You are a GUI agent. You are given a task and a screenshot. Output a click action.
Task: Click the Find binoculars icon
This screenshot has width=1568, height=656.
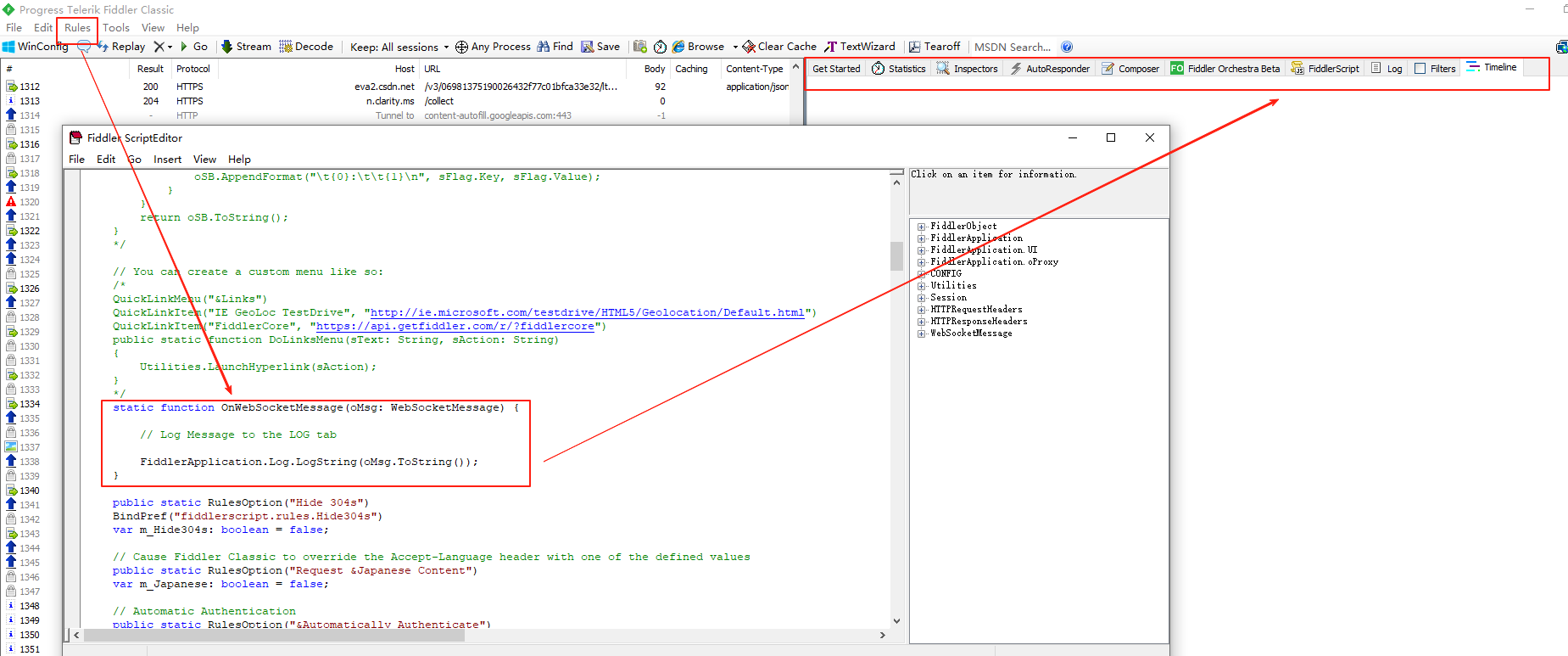pos(543,47)
